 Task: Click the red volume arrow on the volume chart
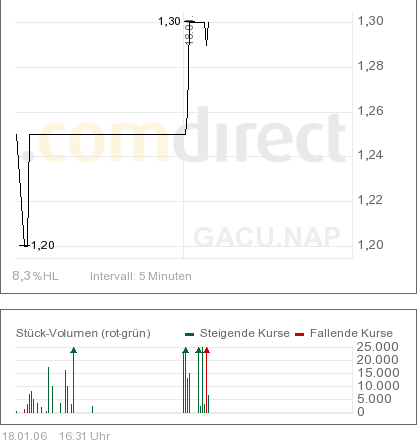pyautogui.click(x=207, y=350)
